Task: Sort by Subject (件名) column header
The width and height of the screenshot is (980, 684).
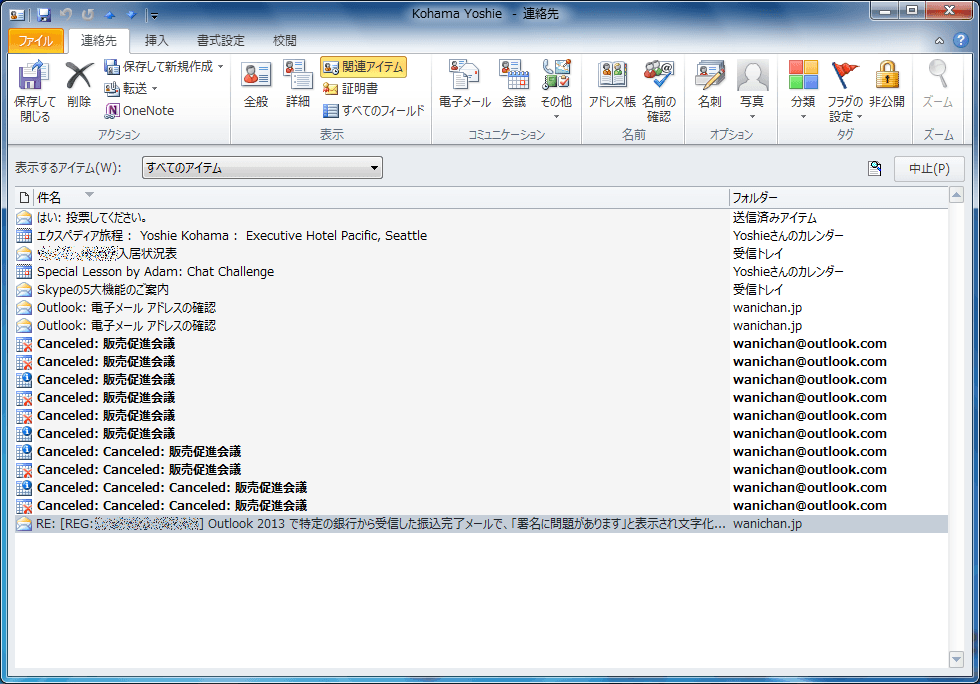Action: [x=381, y=198]
